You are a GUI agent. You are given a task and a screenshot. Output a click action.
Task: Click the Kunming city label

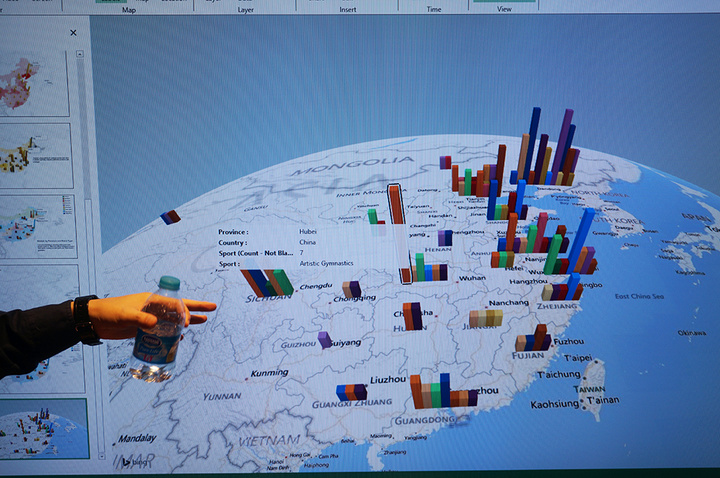270,373
